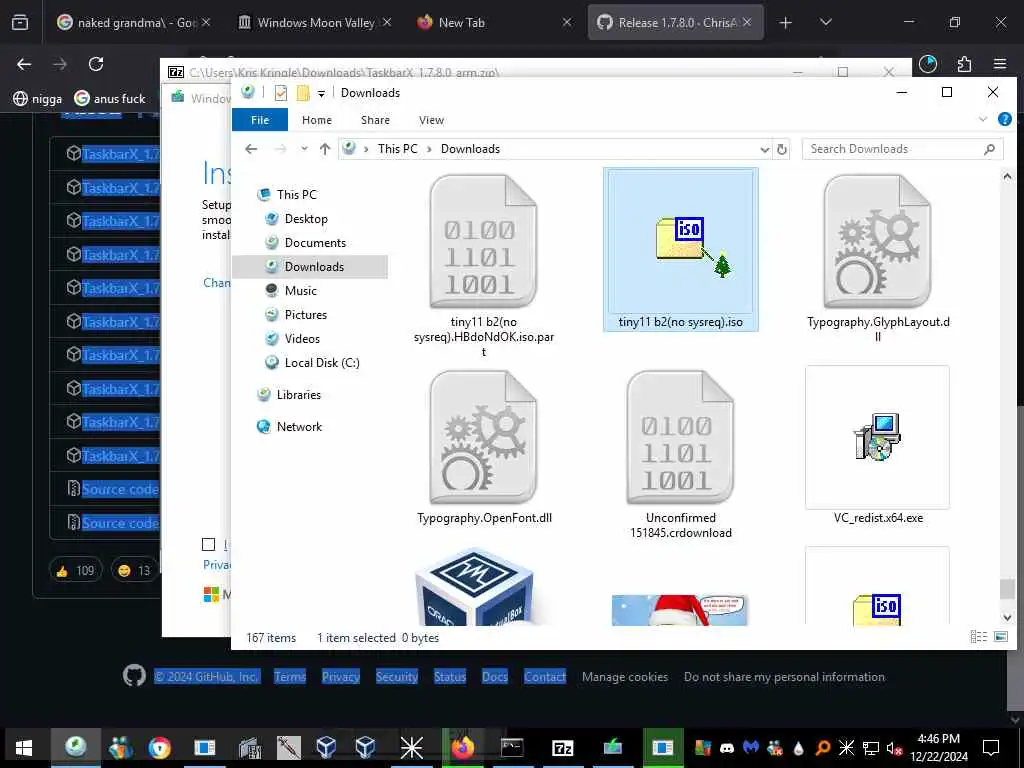
Task: Open Chrome from the taskbar
Action: tap(159, 747)
